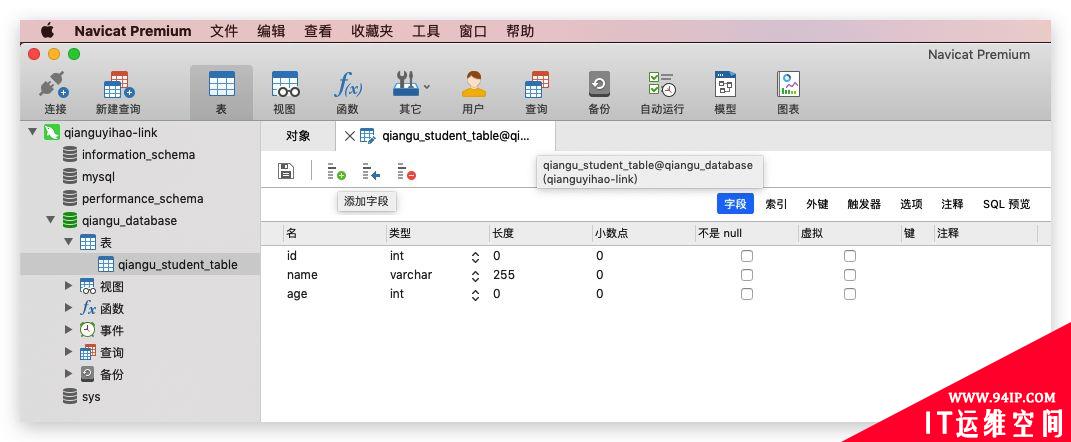Switch to the 触发器 triggers tab

(x=864, y=204)
